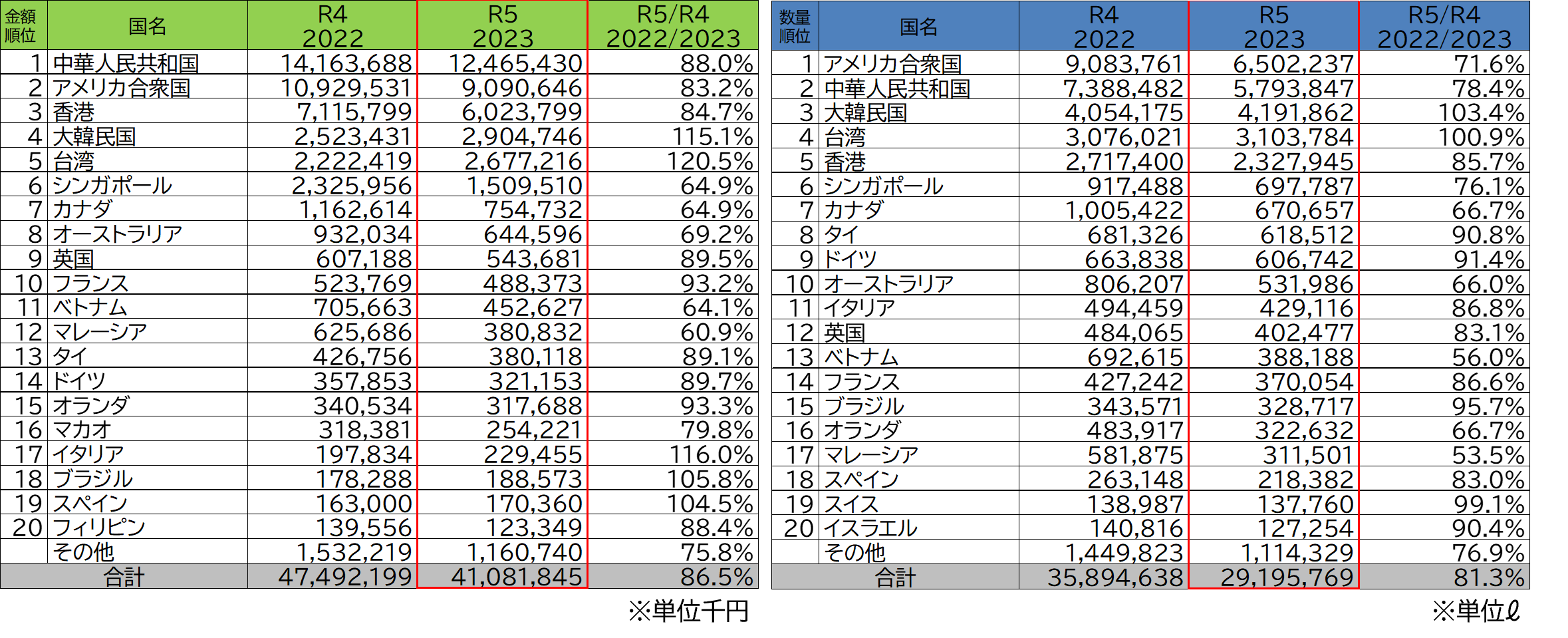Click the cell with value "254,221"
The image size is (1568, 638).
[503, 429]
